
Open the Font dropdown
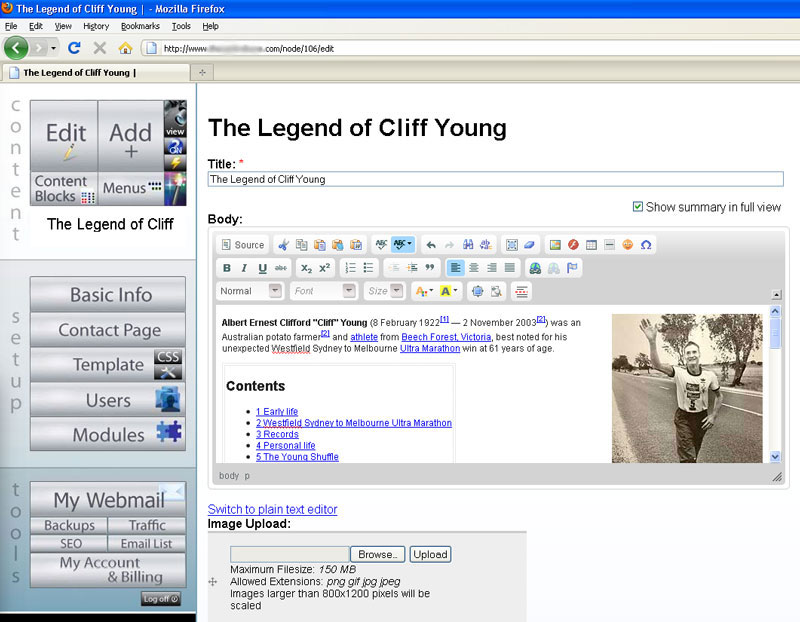pyautogui.click(x=349, y=291)
